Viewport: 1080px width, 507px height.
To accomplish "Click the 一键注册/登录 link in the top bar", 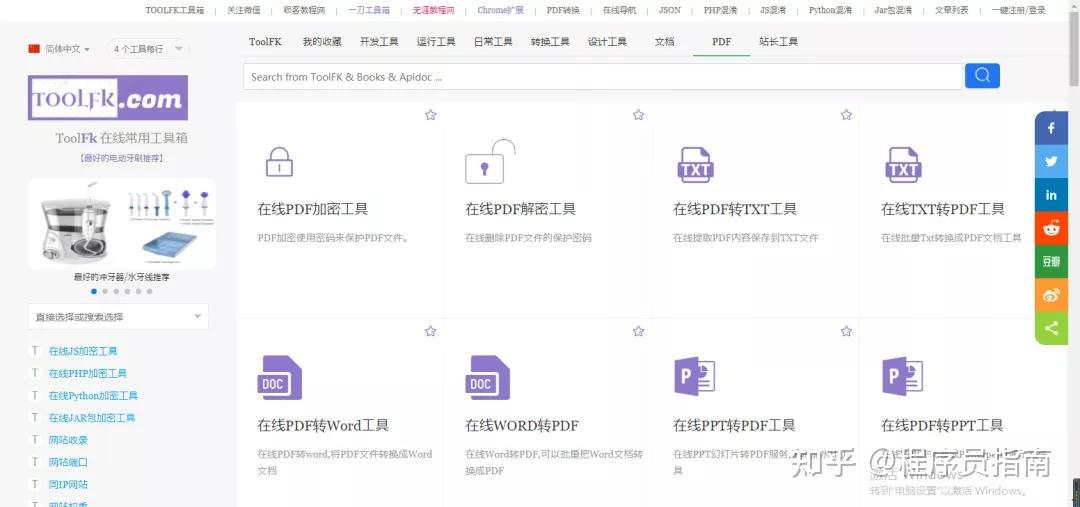I will click(x=1018, y=10).
